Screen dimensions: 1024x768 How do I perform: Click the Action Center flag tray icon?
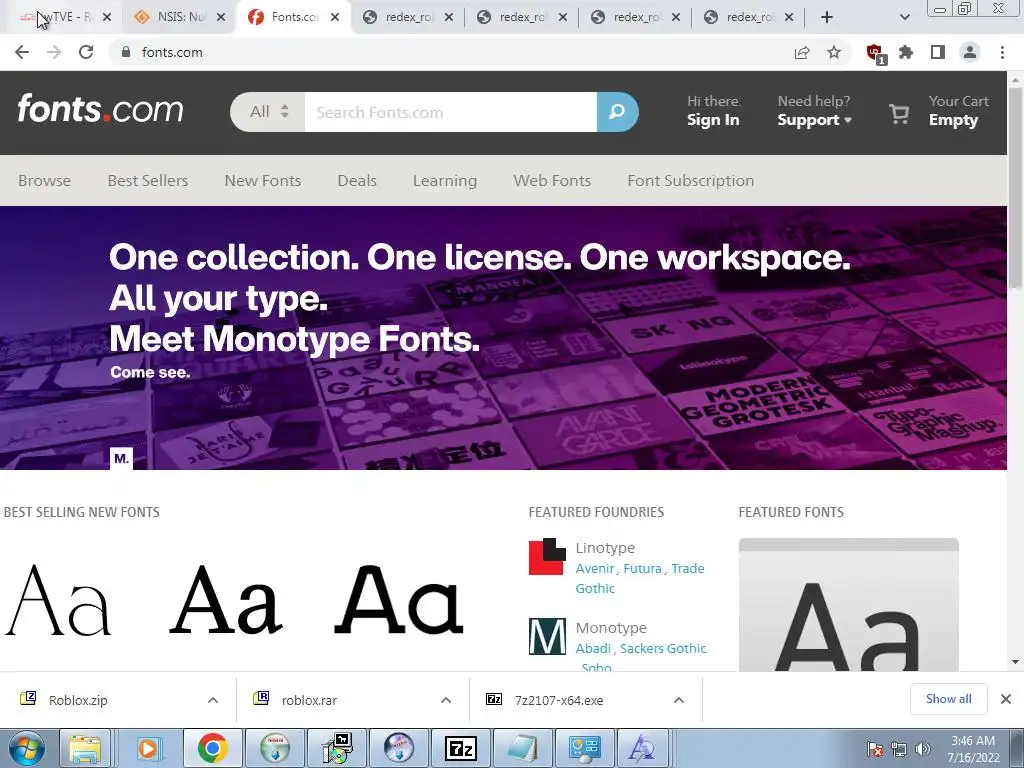click(x=875, y=749)
